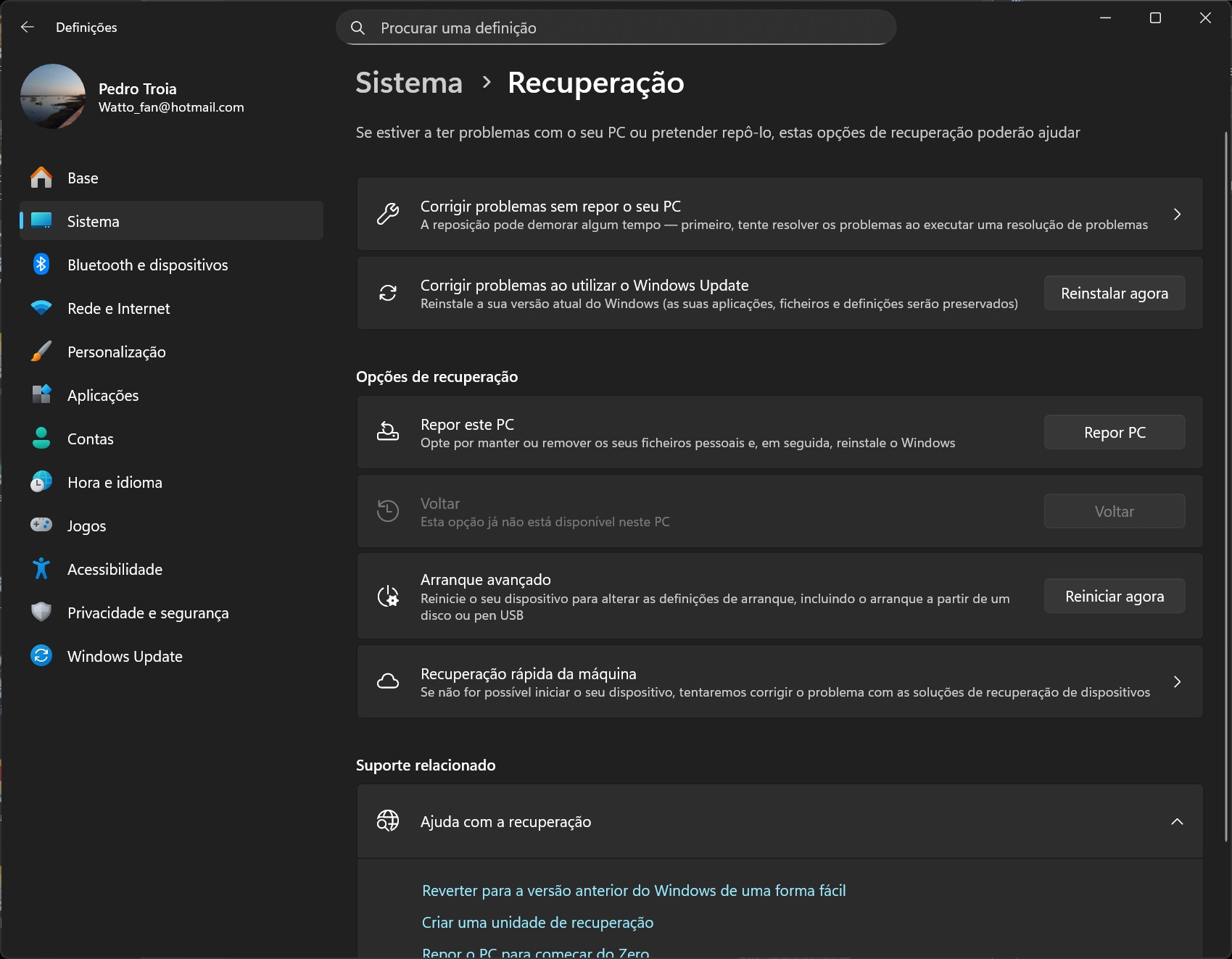This screenshot has width=1232, height=959.
Task: Click the paintbrush Personalização icon
Action: tap(41, 352)
